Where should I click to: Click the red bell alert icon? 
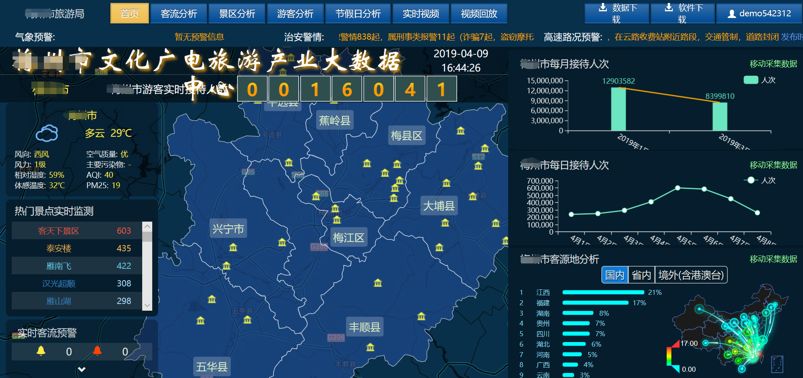click(x=97, y=351)
